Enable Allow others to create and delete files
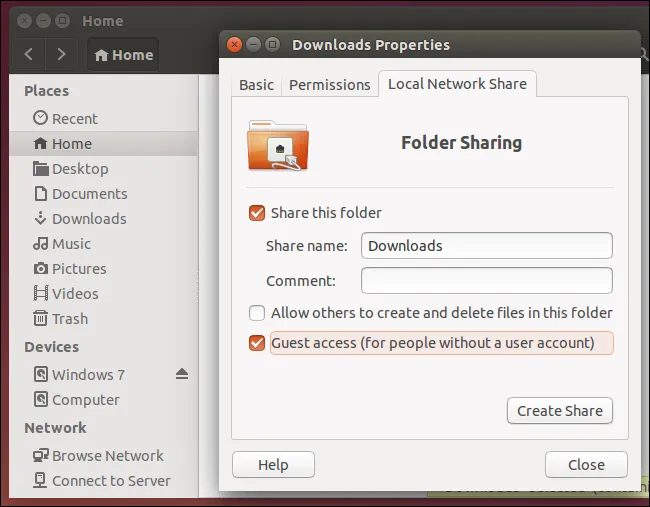Viewport: 650px width, 507px height. [x=257, y=313]
